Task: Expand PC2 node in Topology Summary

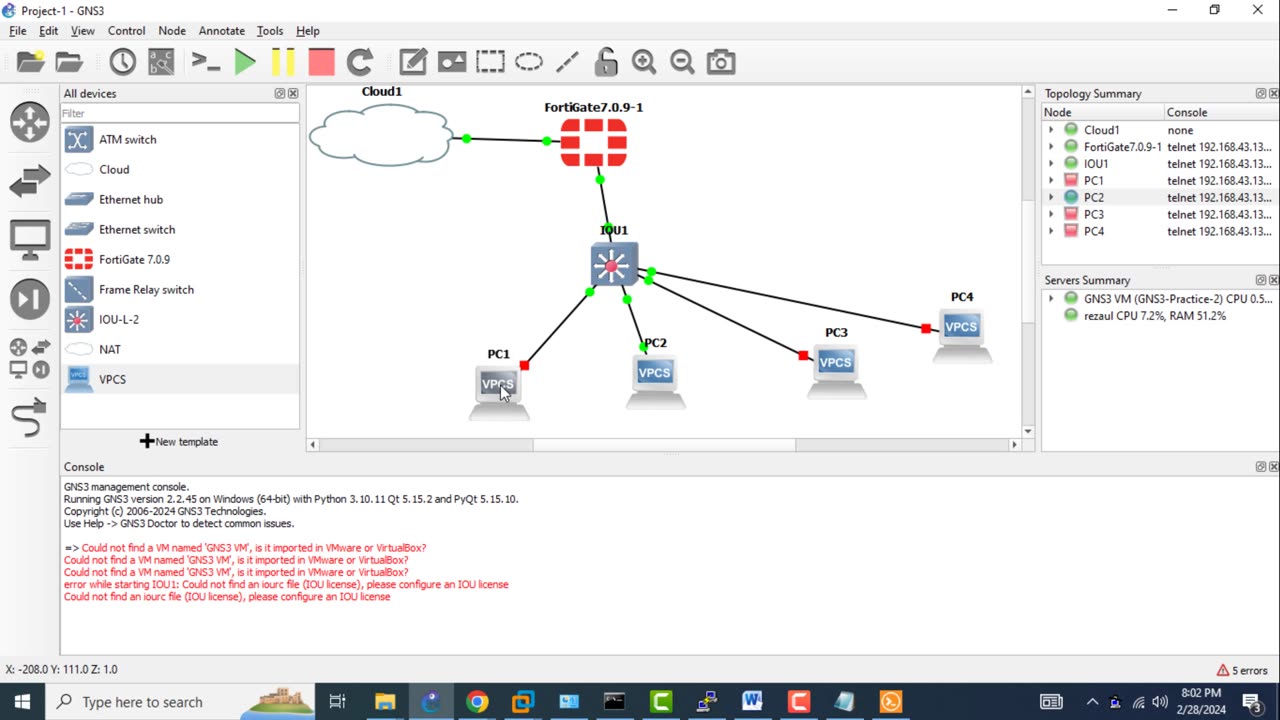Action: point(1051,197)
